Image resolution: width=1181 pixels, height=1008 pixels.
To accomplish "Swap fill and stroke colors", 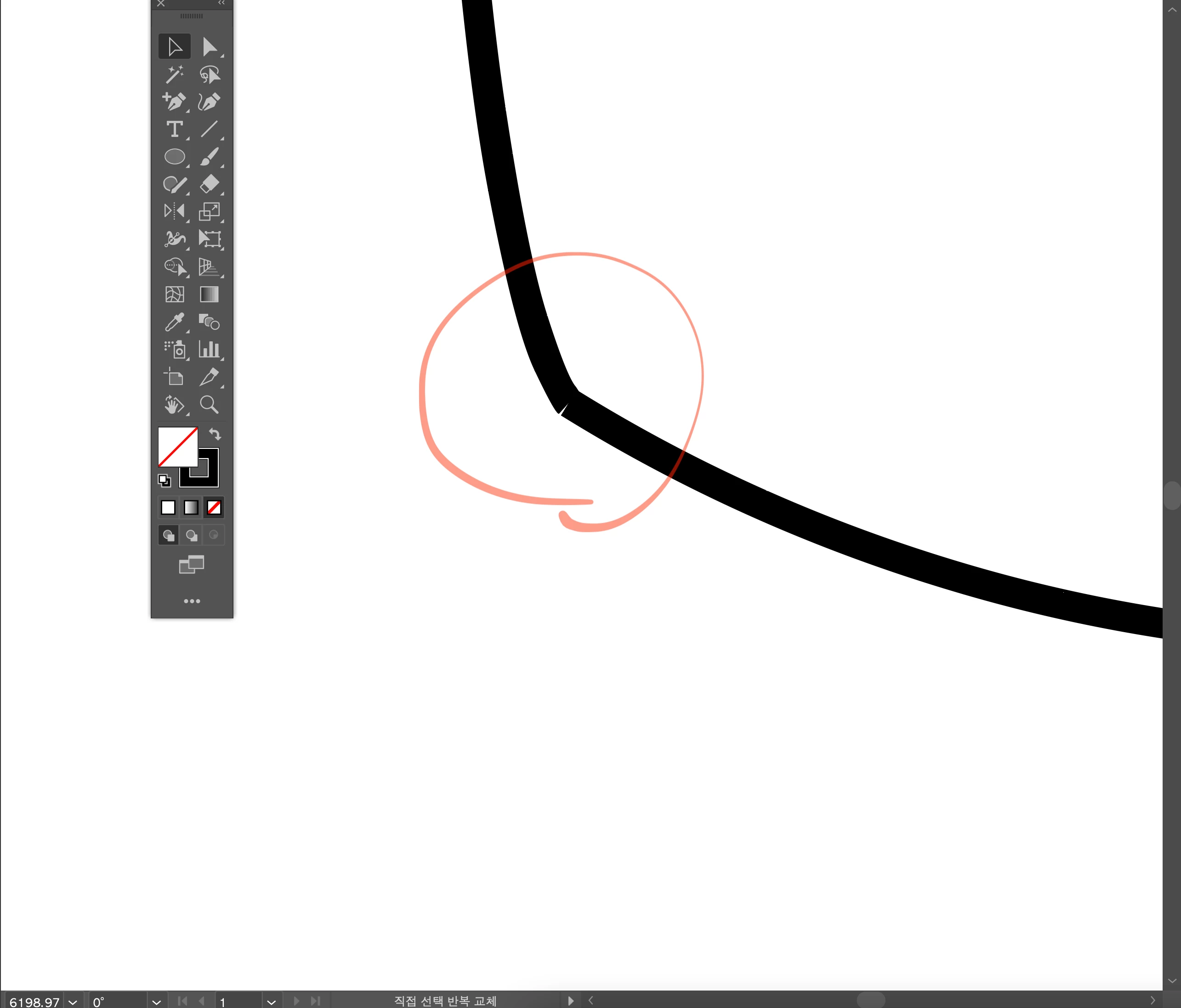I will pos(215,434).
